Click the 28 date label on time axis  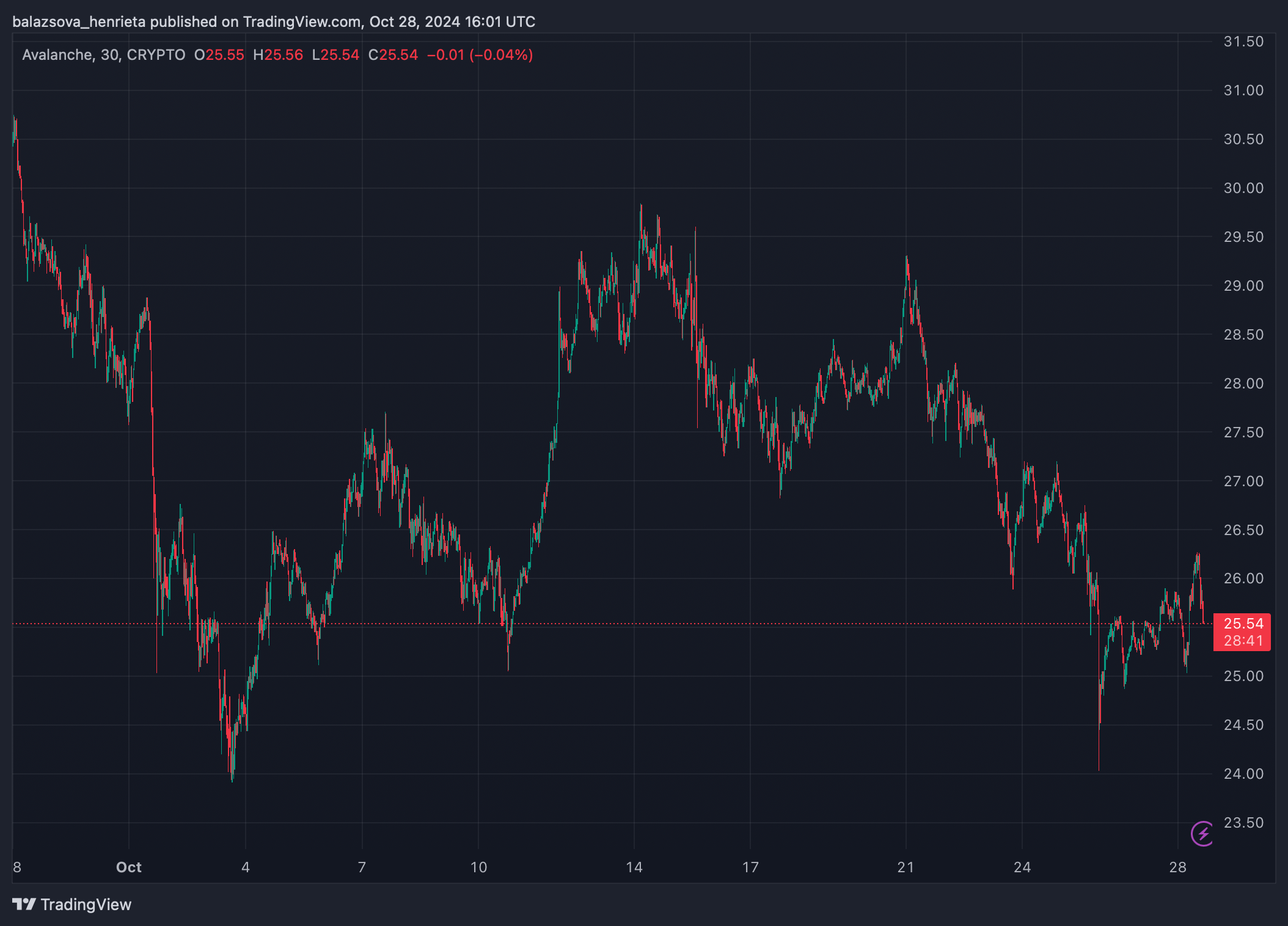[1177, 867]
